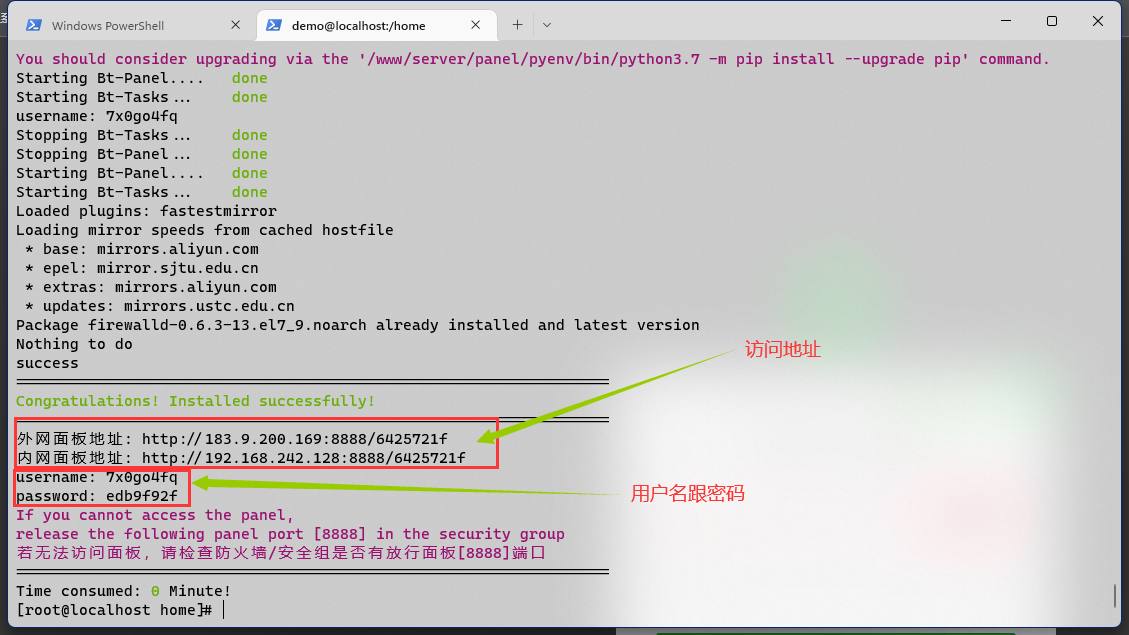Viewport: 1129px width, 635px height.
Task: Click the pip upgrade suggestion line
Action: (533, 59)
